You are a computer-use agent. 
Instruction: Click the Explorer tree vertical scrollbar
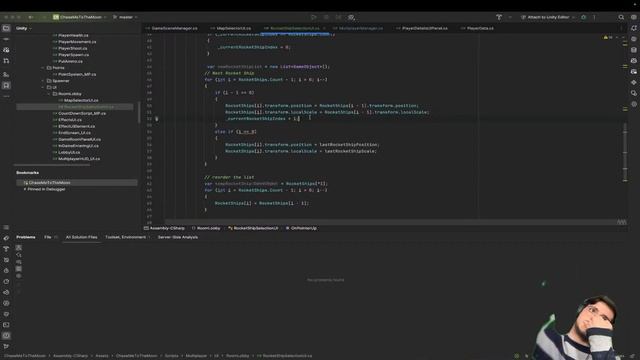pyautogui.click(x=139, y=113)
